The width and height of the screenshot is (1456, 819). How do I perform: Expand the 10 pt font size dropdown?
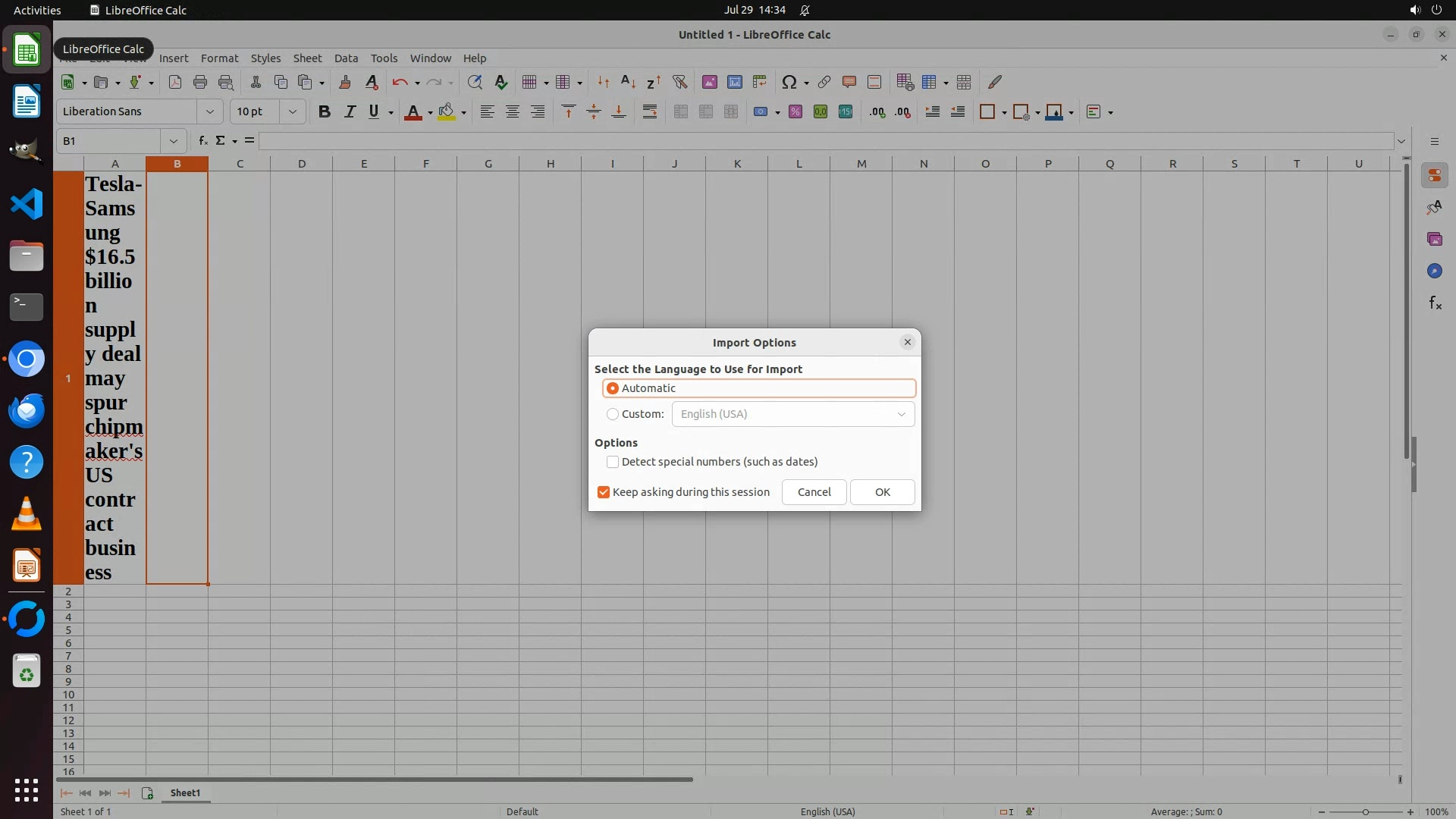(292, 111)
